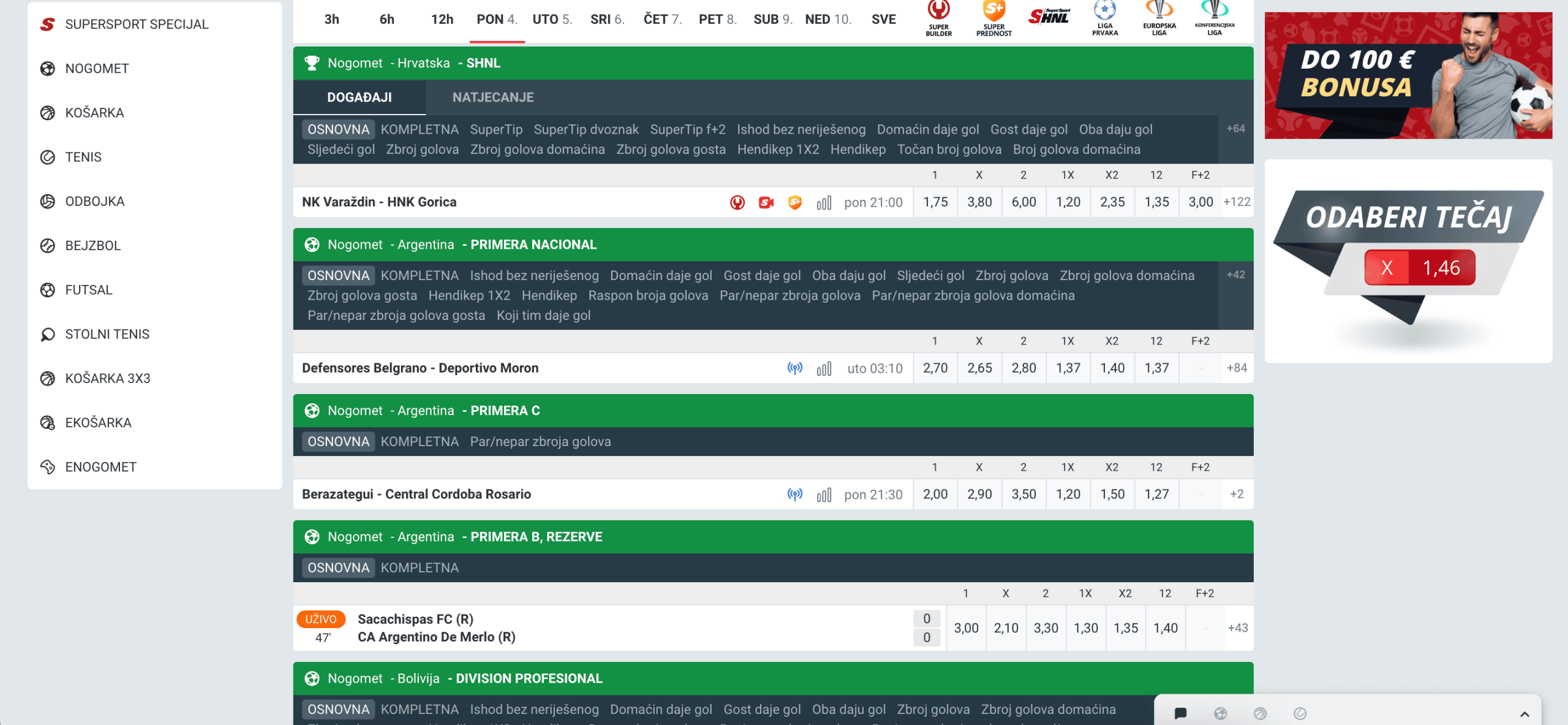Click live stream icon for Varaždin match
This screenshot has width=1568, height=725.
coord(766,202)
